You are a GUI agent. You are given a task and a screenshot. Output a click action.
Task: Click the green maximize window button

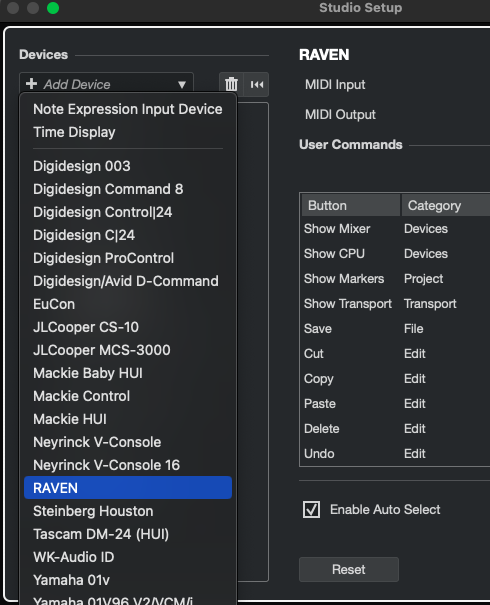point(53,8)
